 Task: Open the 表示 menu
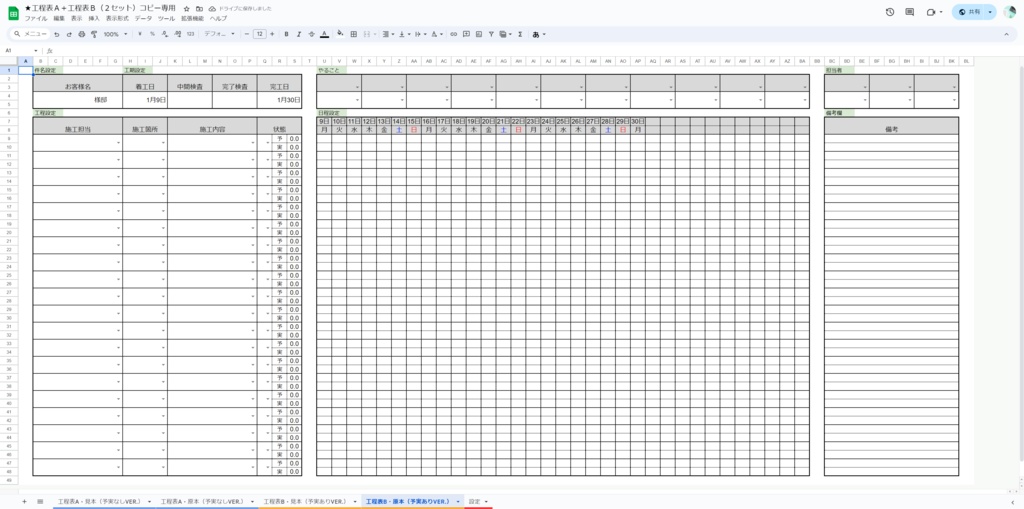76,19
